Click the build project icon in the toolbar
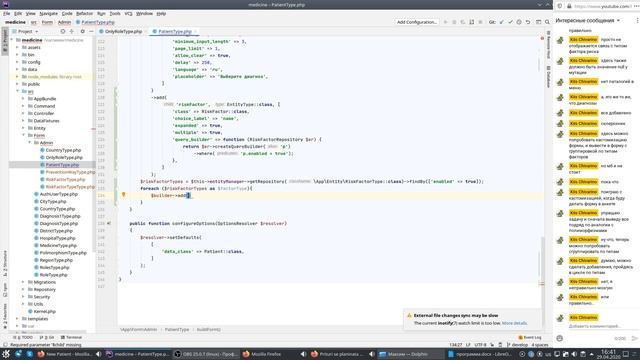The width and height of the screenshot is (640, 360). click(471, 22)
